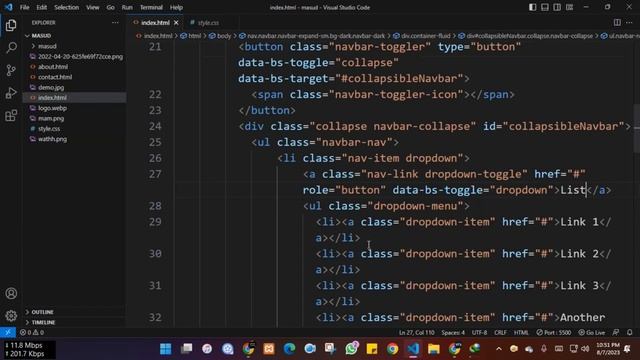Split the editor right
This screenshot has height=360, width=640.
click(x=617, y=23)
